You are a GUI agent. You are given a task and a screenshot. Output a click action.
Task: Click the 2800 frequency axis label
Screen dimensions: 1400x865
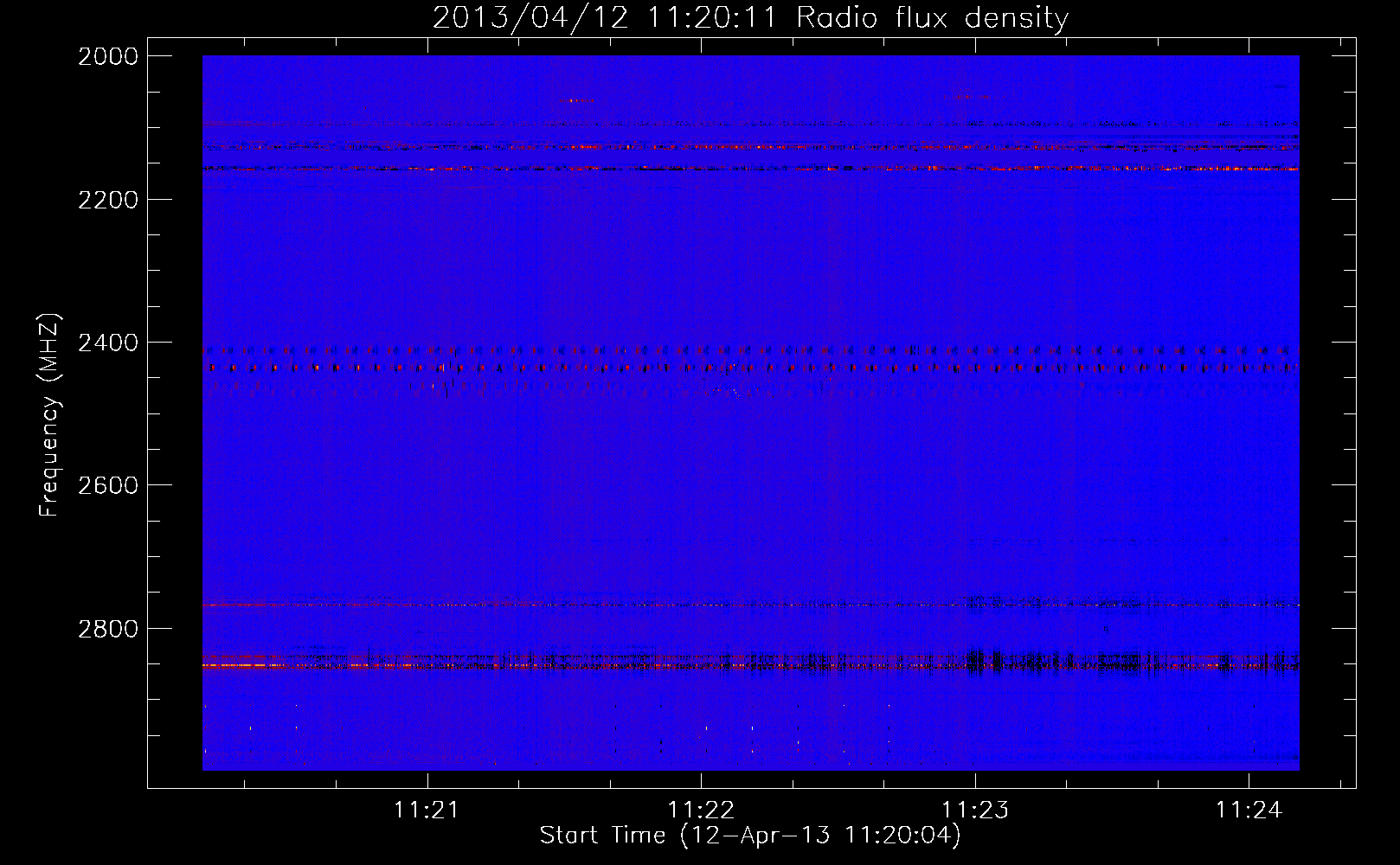click(108, 629)
